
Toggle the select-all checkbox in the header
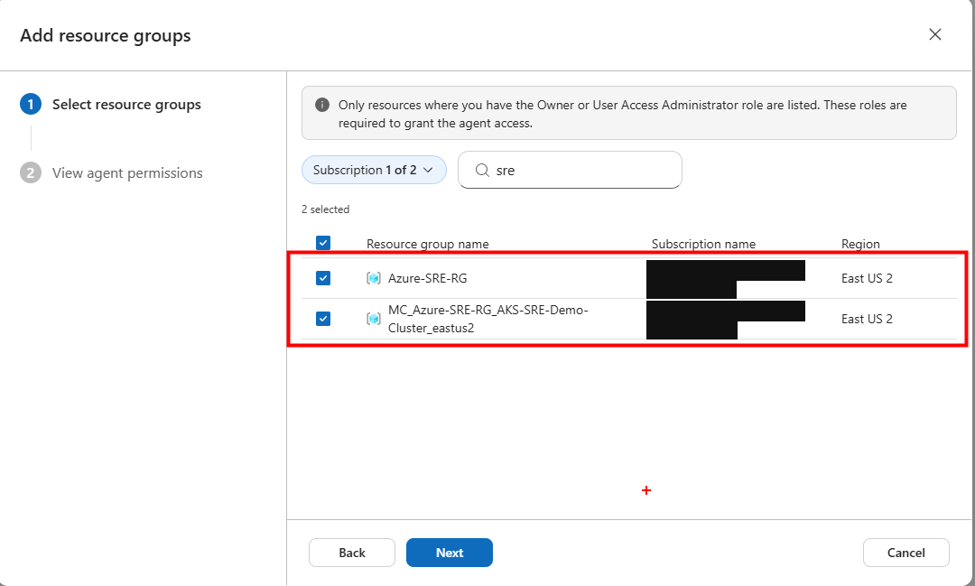[x=323, y=243]
